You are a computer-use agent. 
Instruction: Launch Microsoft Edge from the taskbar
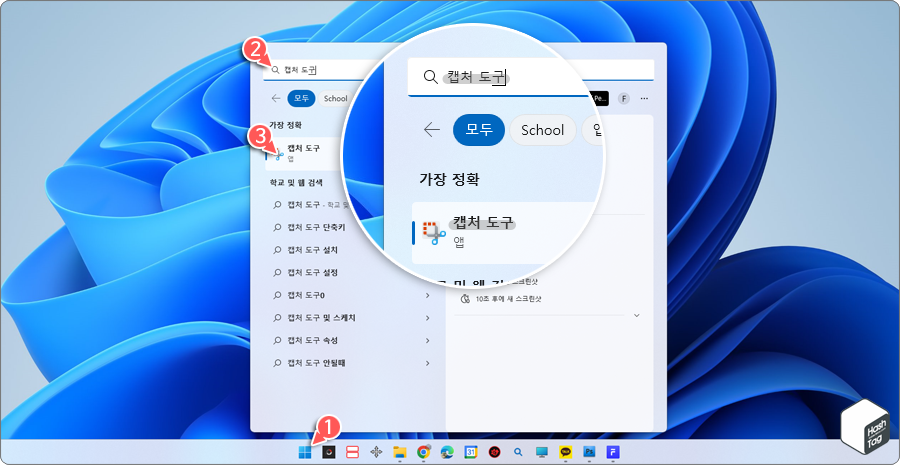[448, 452]
